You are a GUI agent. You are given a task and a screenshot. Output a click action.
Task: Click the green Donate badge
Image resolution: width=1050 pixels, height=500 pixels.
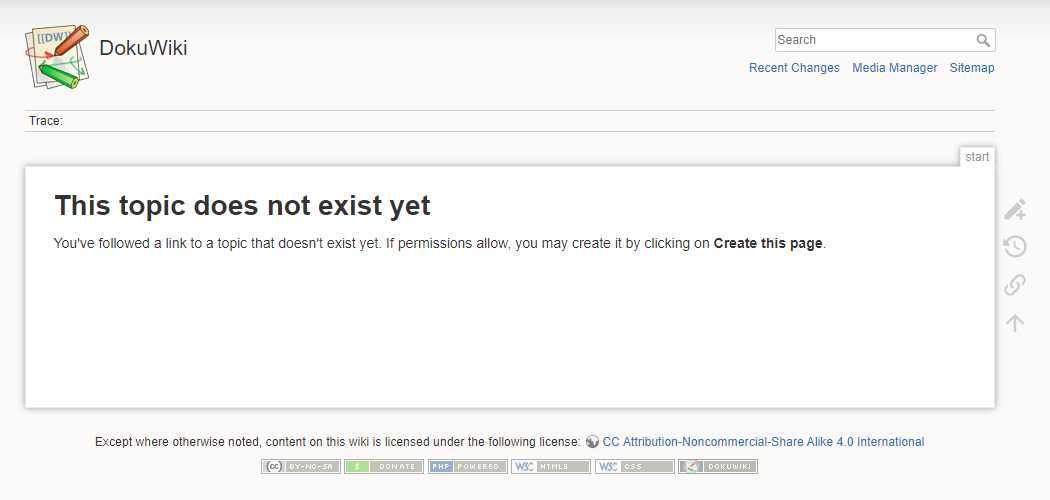[x=384, y=467]
